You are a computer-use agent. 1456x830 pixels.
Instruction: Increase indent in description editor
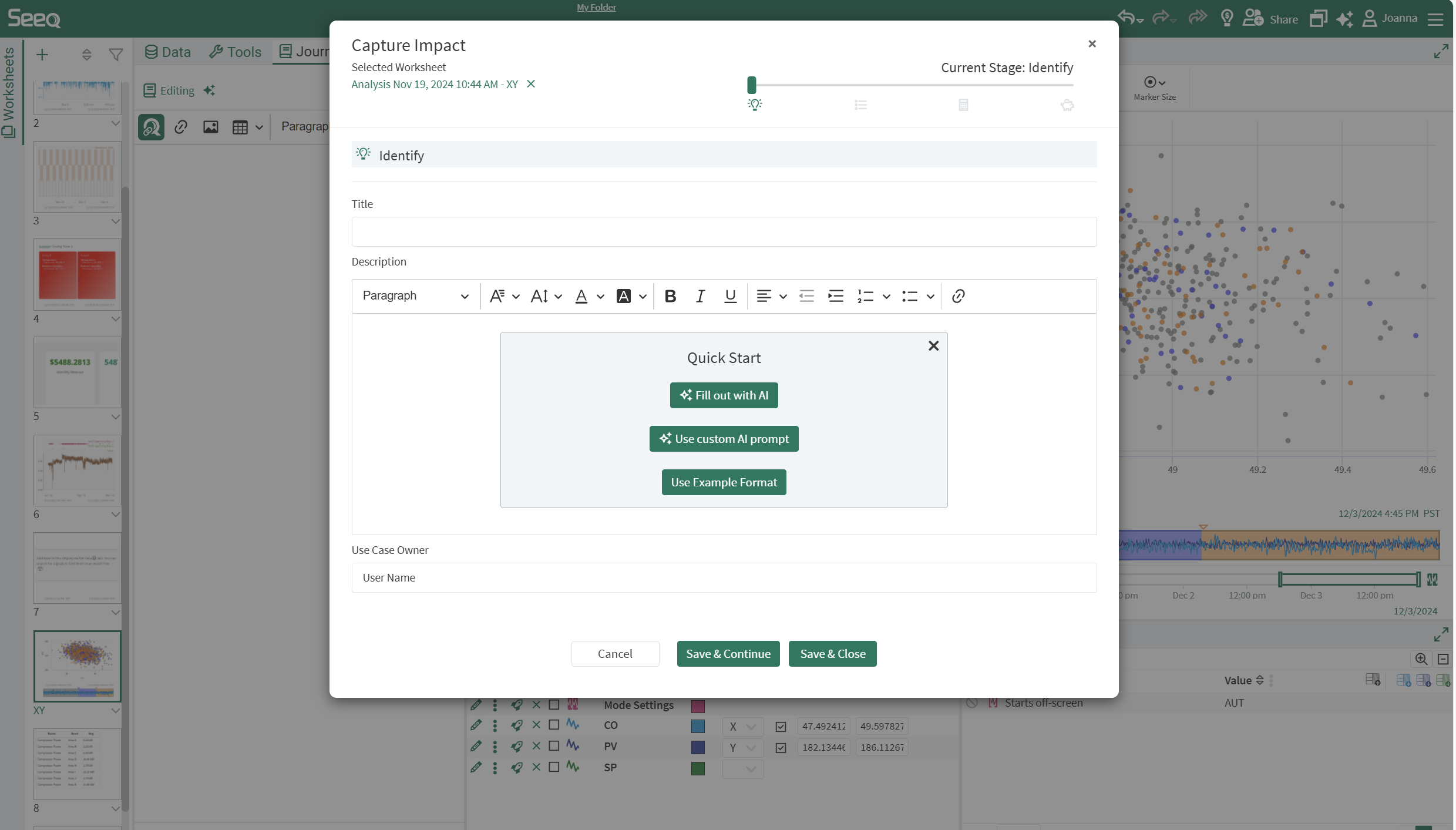click(x=835, y=296)
